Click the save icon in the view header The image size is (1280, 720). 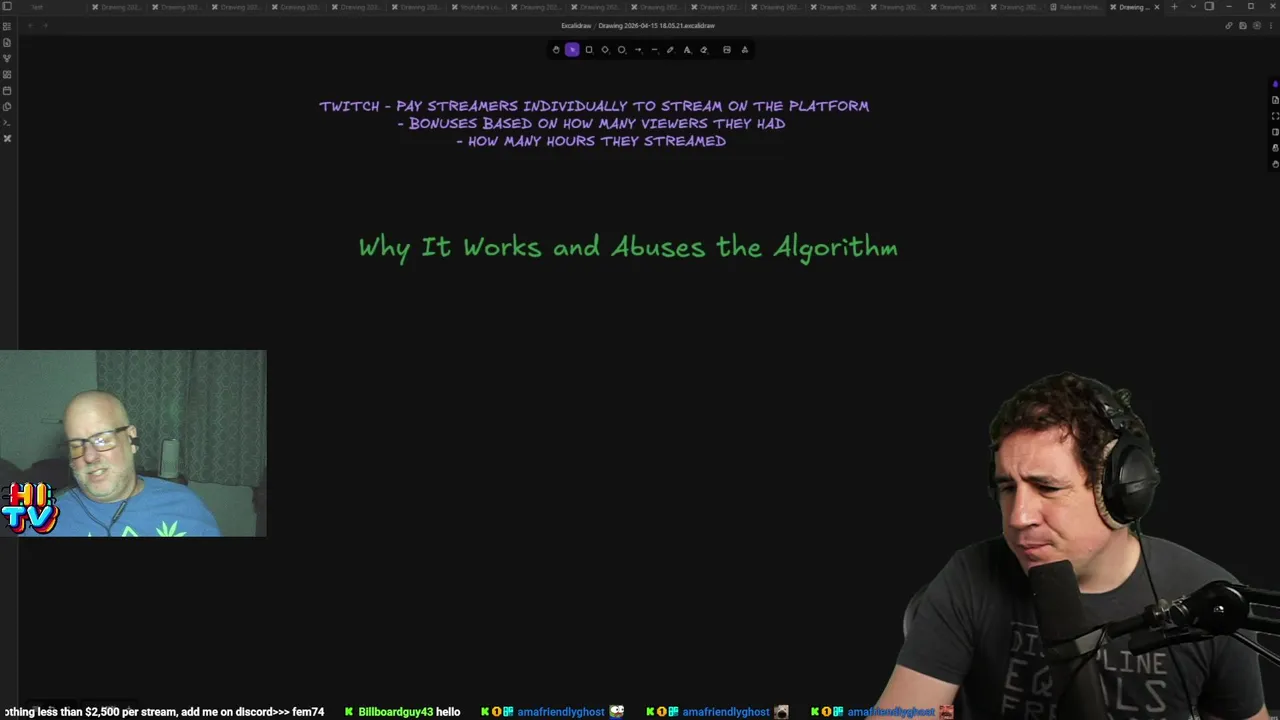click(1243, 26)
